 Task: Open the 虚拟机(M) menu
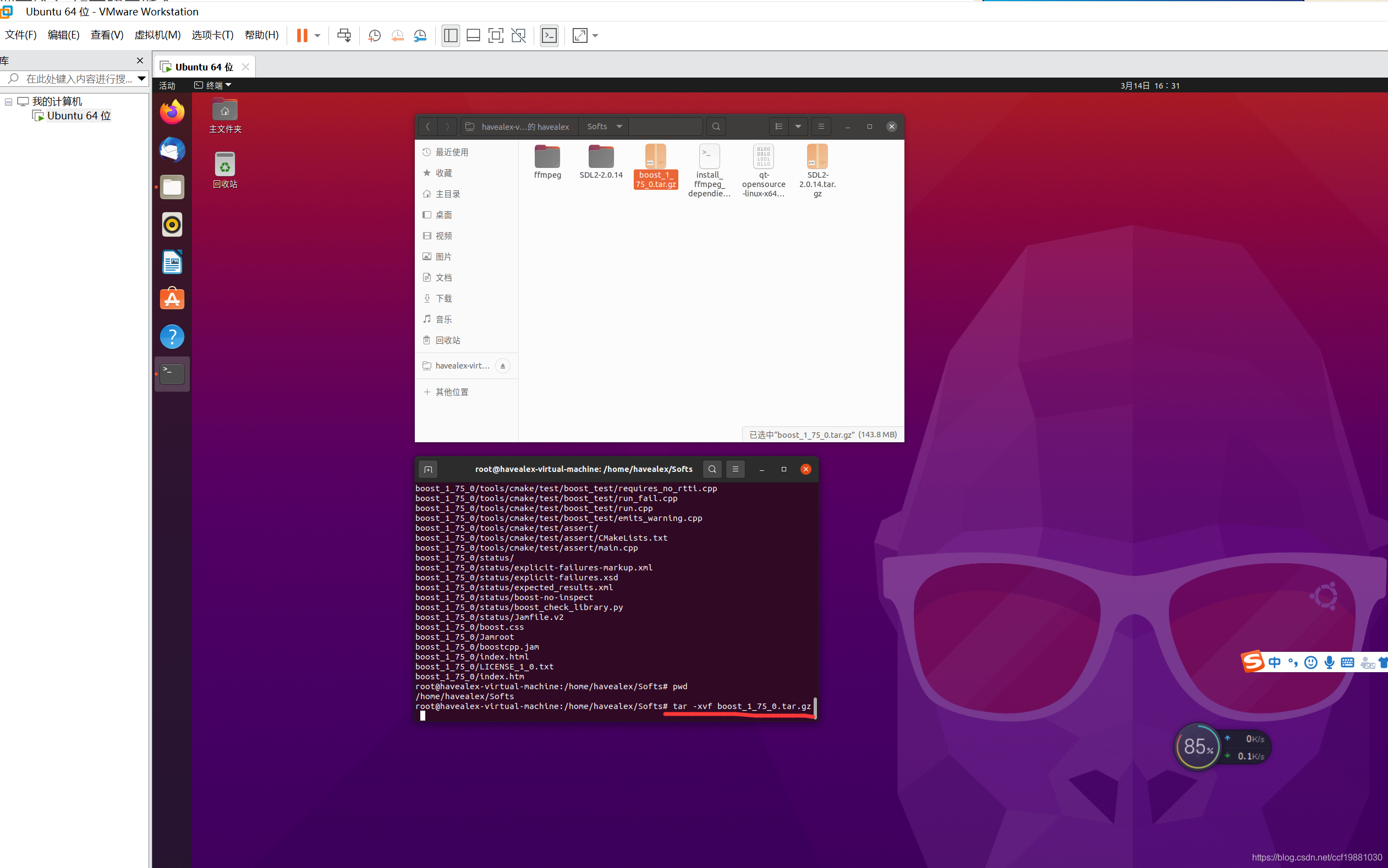157,35
